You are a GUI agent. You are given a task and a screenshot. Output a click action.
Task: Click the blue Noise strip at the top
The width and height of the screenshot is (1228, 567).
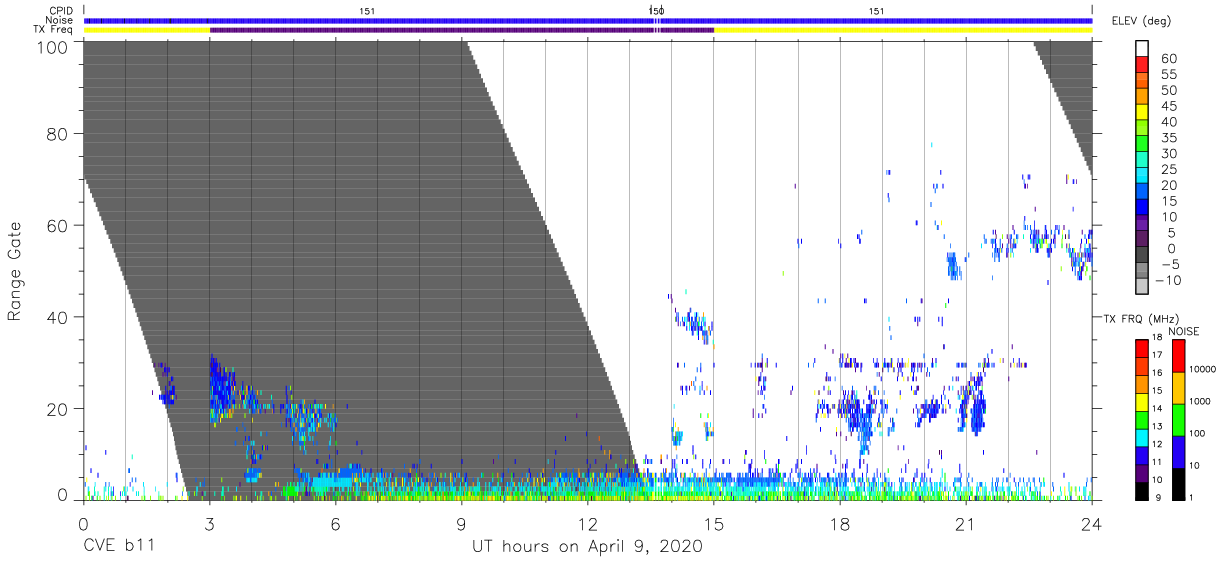[588, 20]
